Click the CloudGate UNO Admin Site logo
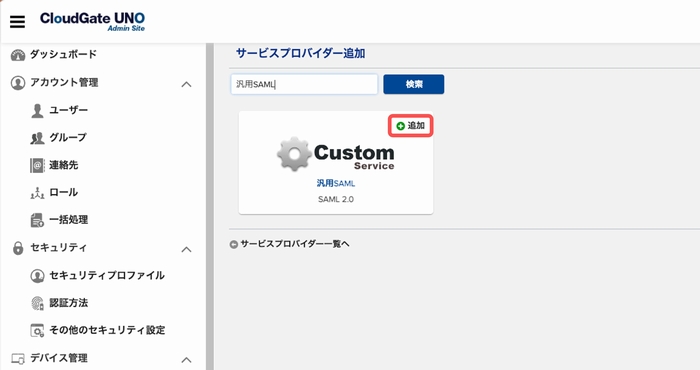The image size is (700, 370). (92, 21)
